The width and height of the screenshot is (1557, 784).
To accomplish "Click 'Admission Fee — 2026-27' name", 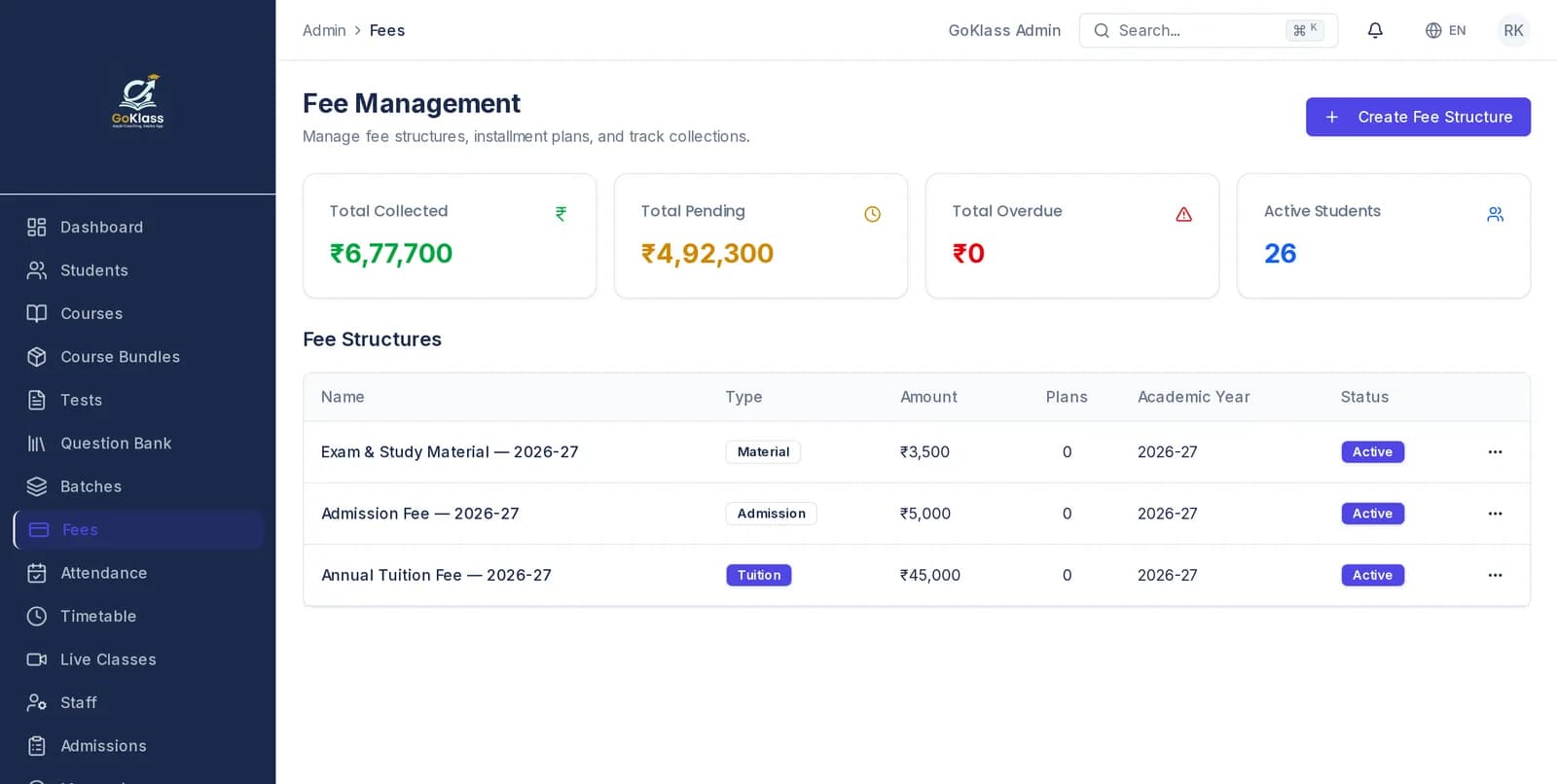I will [x=419, y=514].
